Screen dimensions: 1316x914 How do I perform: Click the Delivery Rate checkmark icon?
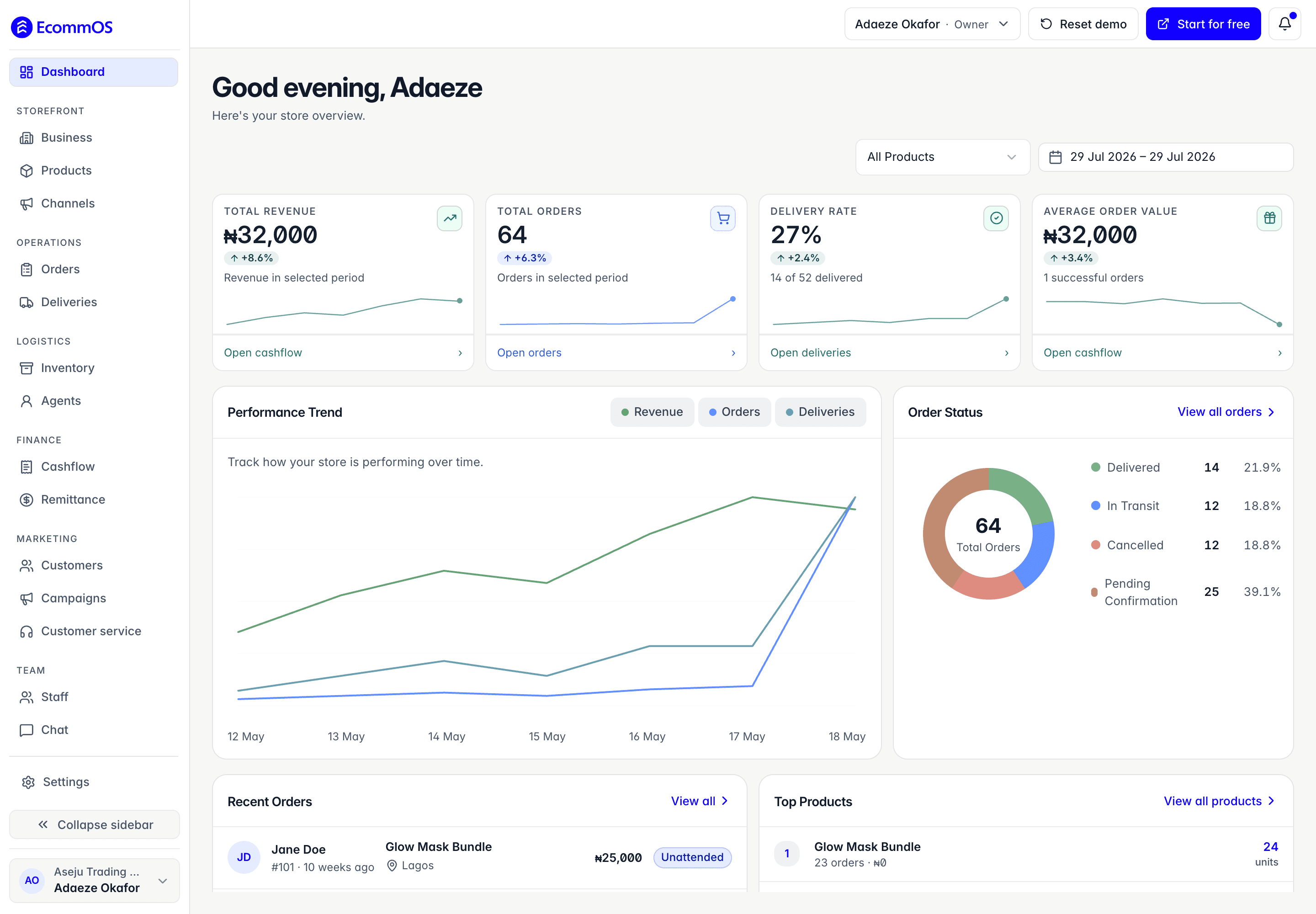click(996, 218)
